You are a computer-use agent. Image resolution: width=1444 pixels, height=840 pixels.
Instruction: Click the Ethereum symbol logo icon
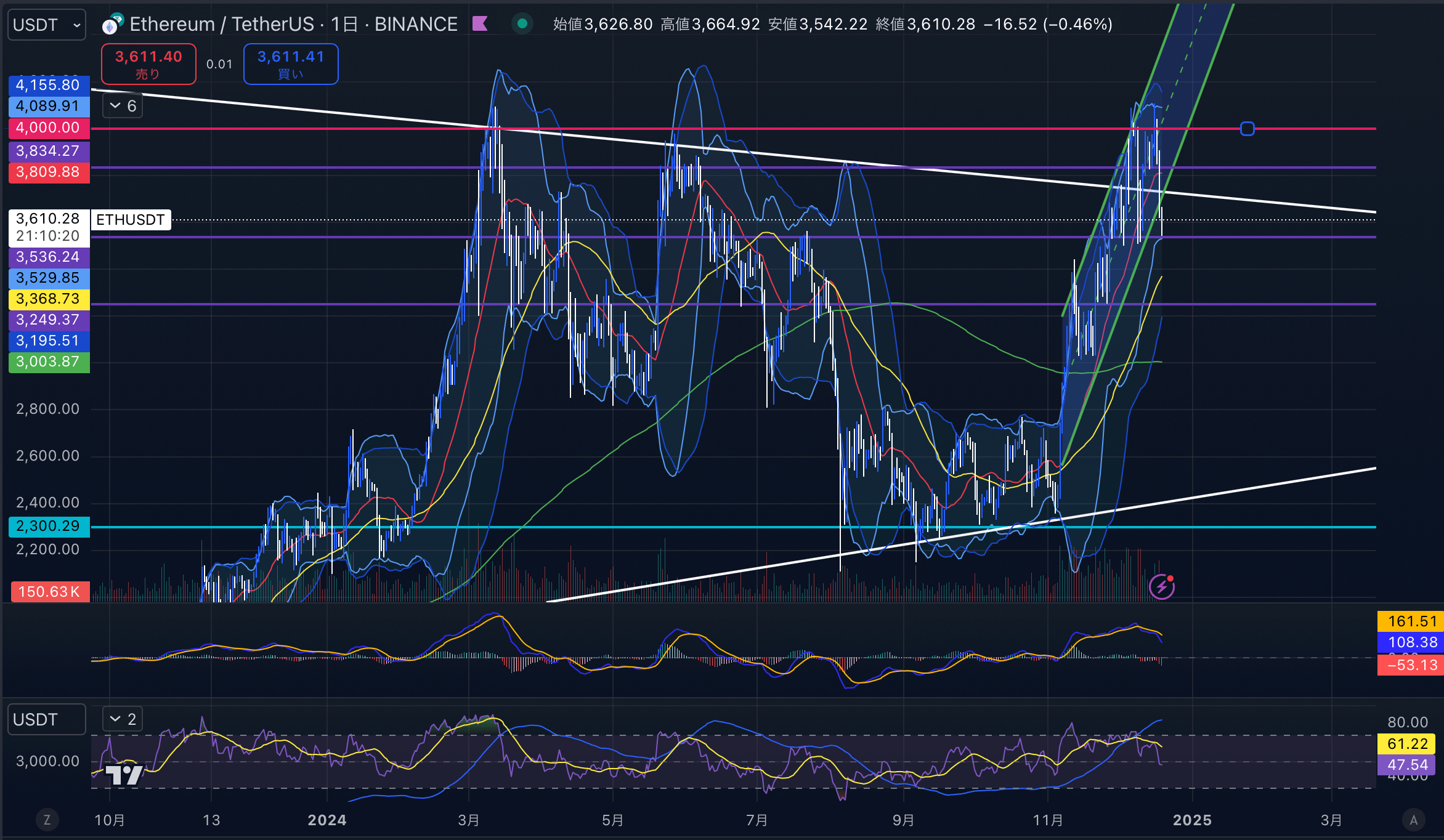112,25
